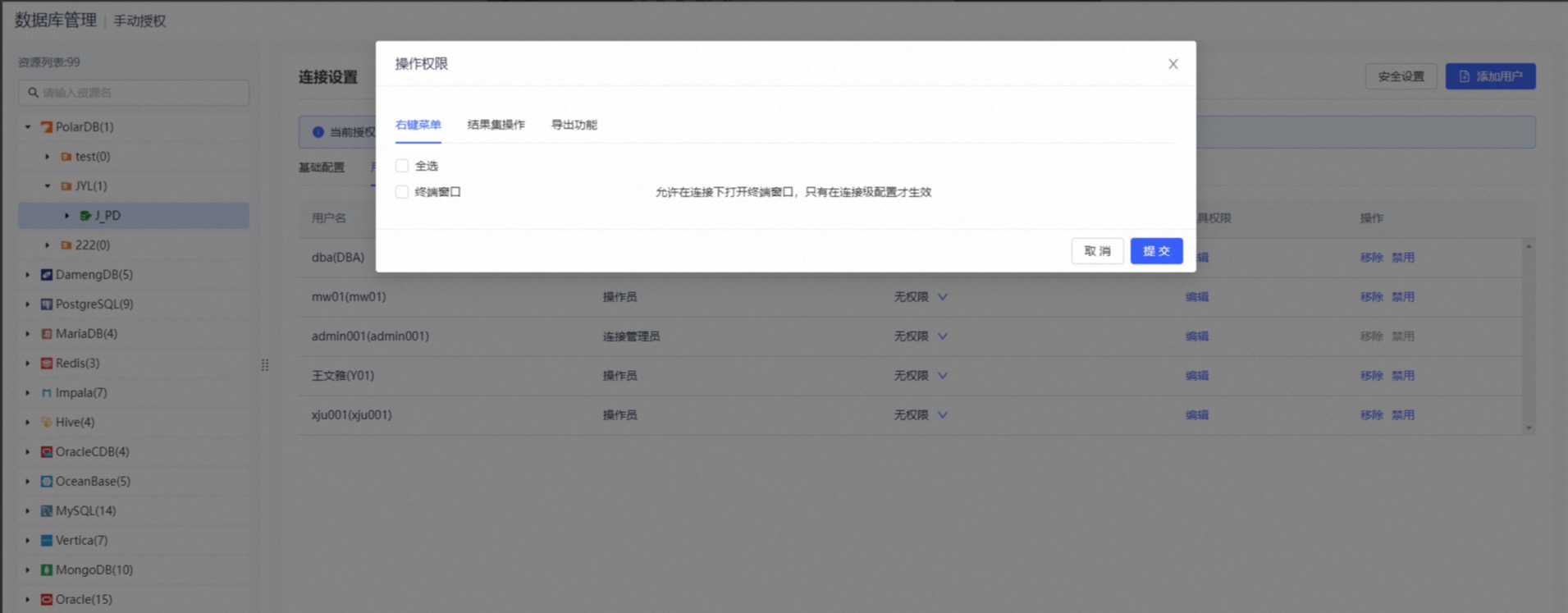Switch to the 结果集操作 tab
Viewport: 1568px width, 613px height.
(496, 125)
